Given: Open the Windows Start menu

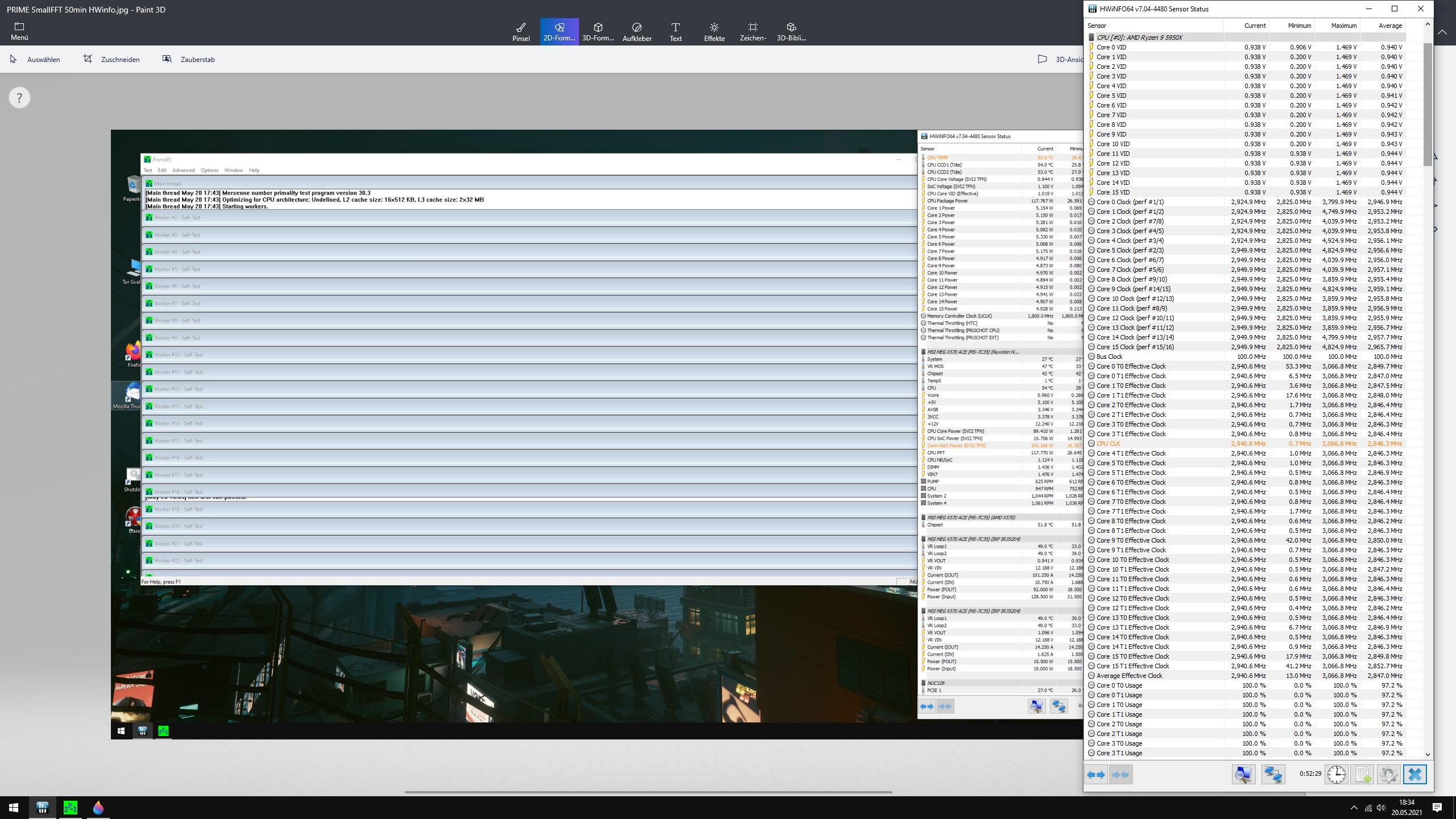Looking at the screenshot, I should pos(14,808).
